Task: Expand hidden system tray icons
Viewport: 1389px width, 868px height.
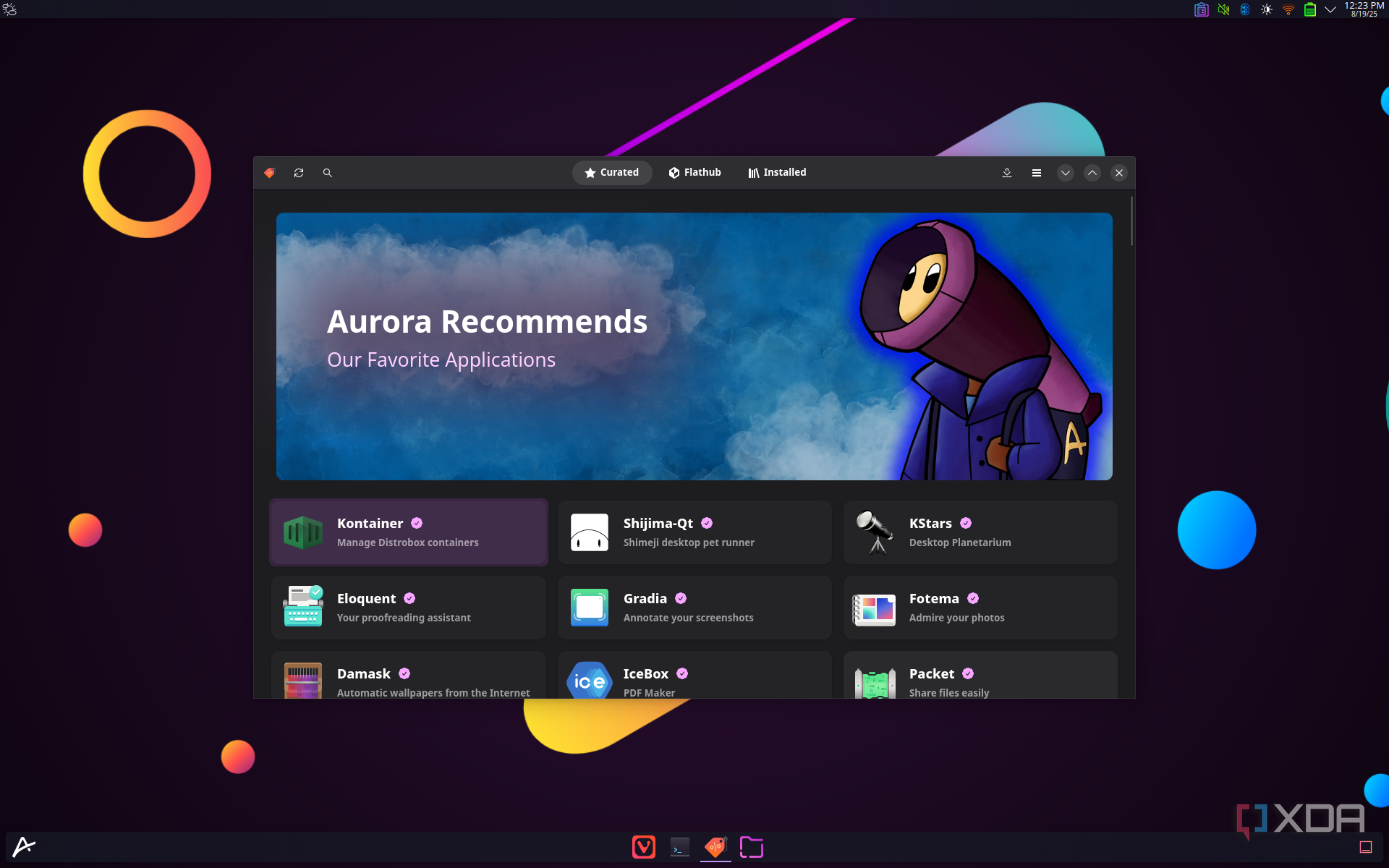Action: click(x=1330, y=9)
